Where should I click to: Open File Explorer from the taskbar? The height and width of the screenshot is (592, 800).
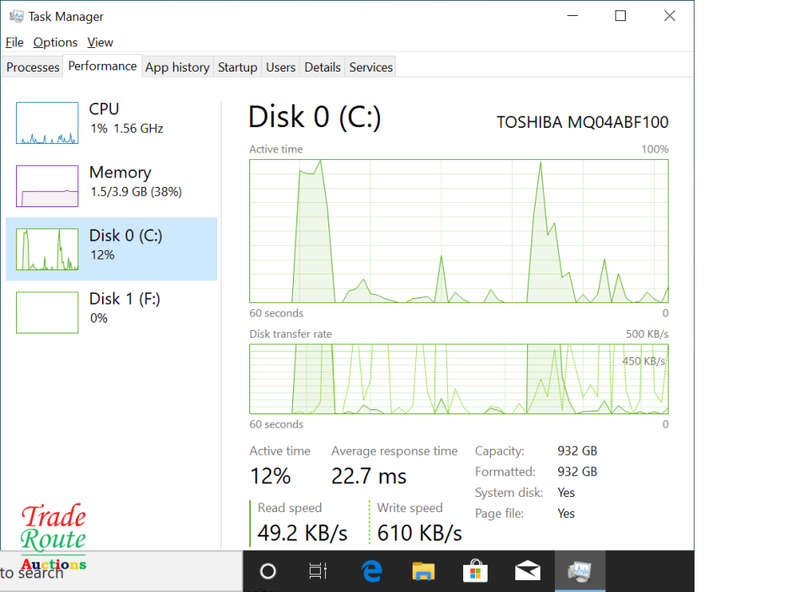coord(423,571)
